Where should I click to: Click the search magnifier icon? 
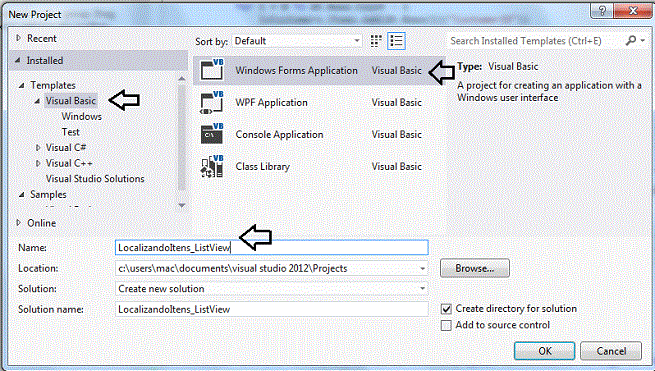coord(631,40)
